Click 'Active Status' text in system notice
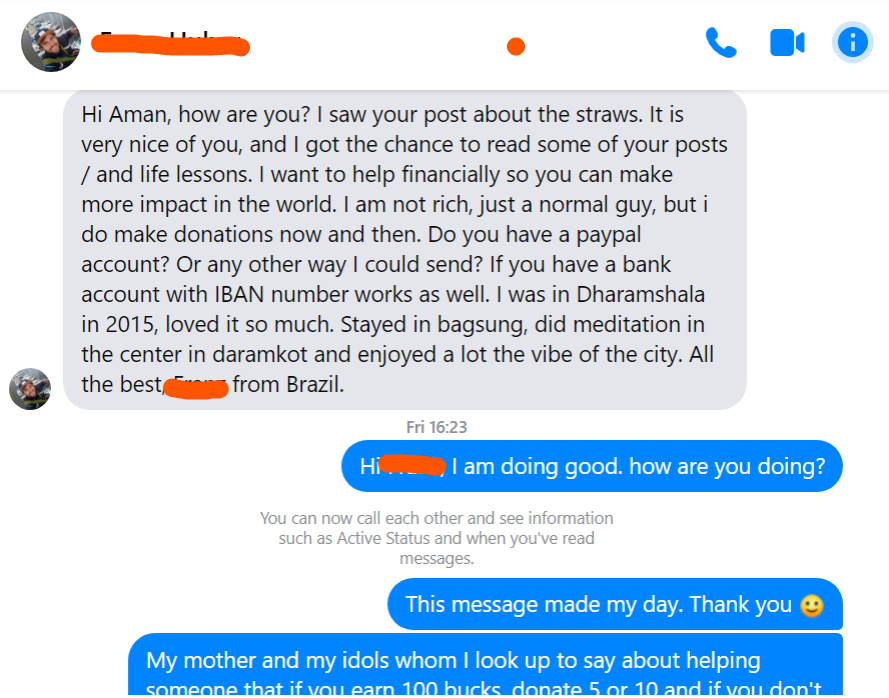 click(x=384, y=538)
